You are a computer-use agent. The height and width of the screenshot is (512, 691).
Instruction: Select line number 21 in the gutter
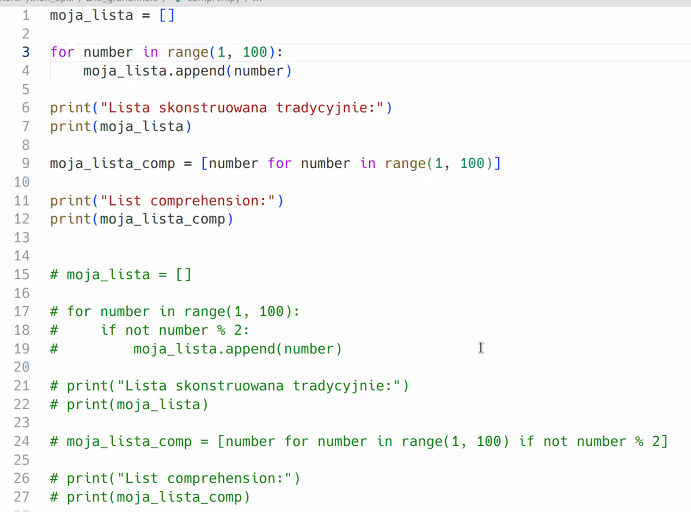coord(22,386)
